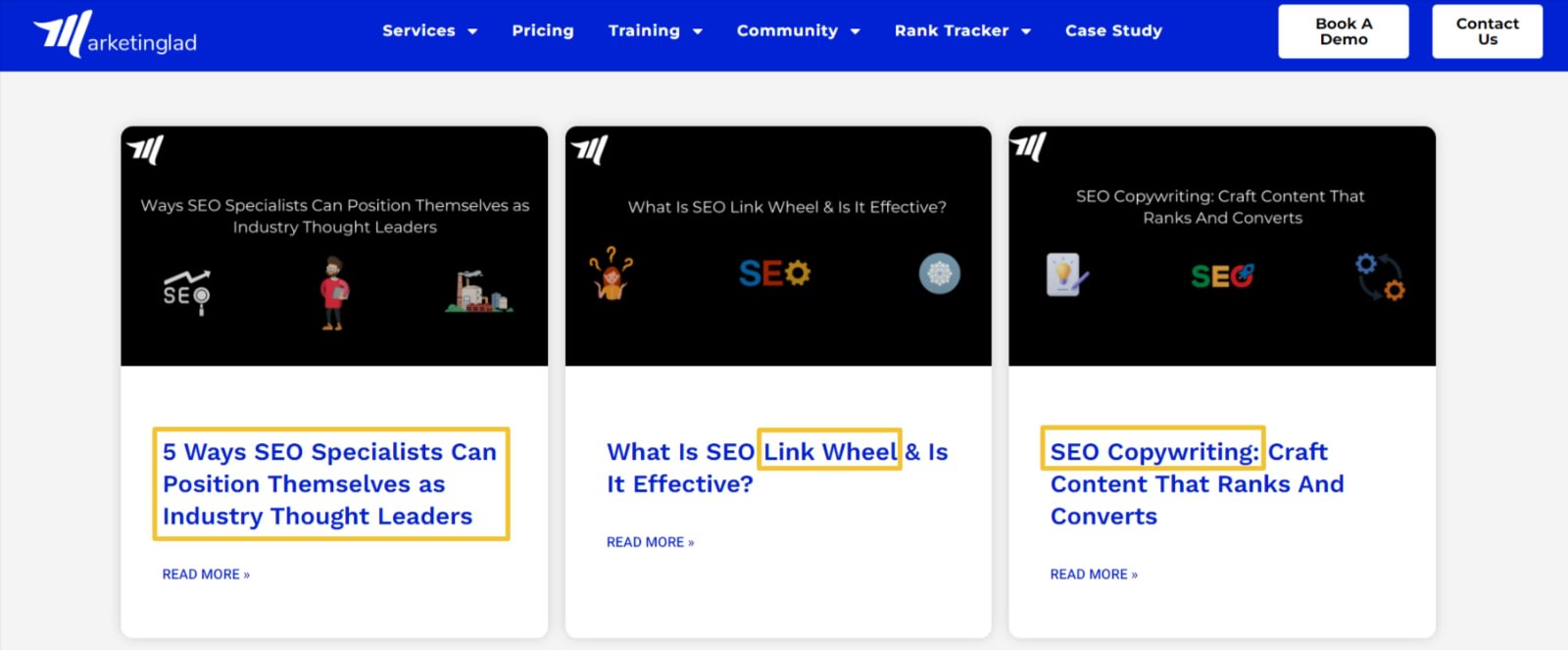Image resolution: width=1568 pixels, height=650 pixels.
Task: Click the small logo on the Thought Leaders thumbnail
Action: (x=145, y=150)
